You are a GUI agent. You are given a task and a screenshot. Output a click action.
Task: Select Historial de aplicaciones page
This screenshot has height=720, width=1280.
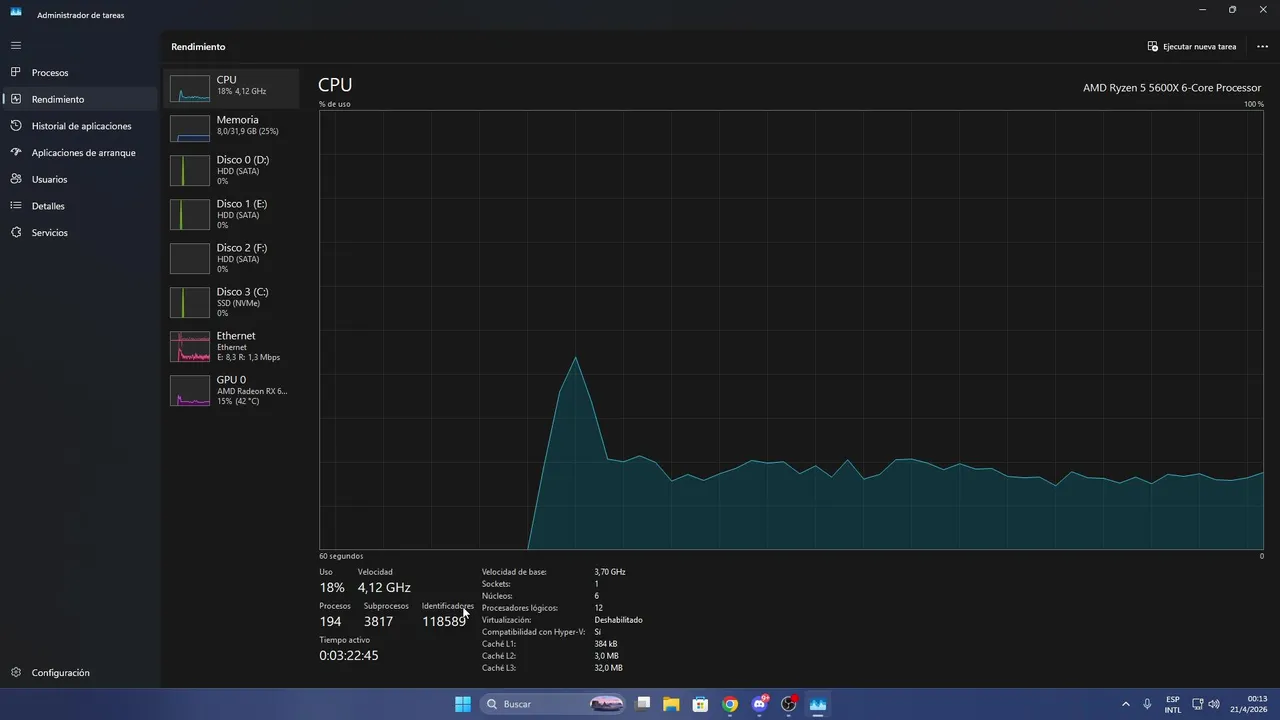[x=80, y=126]
